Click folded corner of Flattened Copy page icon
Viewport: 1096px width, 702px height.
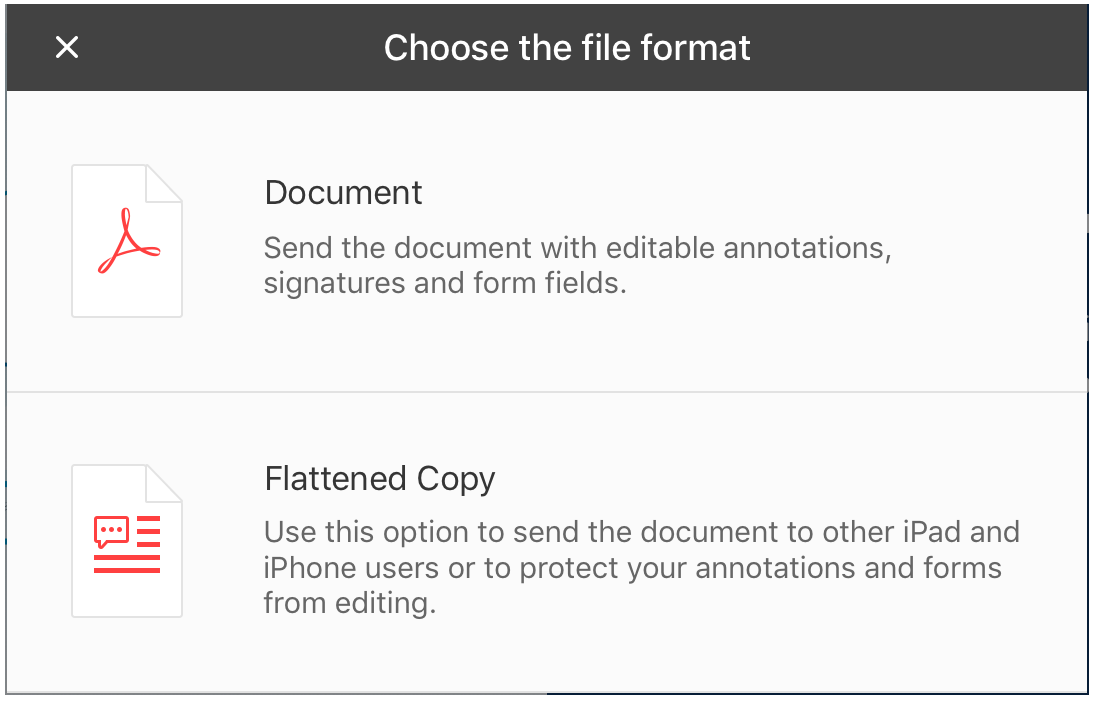(166, 482)
